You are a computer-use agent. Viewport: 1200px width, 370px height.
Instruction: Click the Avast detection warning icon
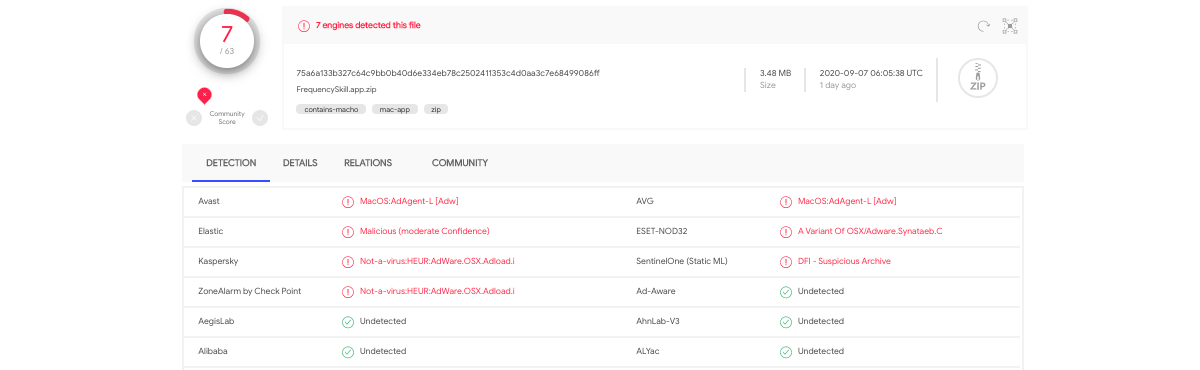click(x=348, y=201)
